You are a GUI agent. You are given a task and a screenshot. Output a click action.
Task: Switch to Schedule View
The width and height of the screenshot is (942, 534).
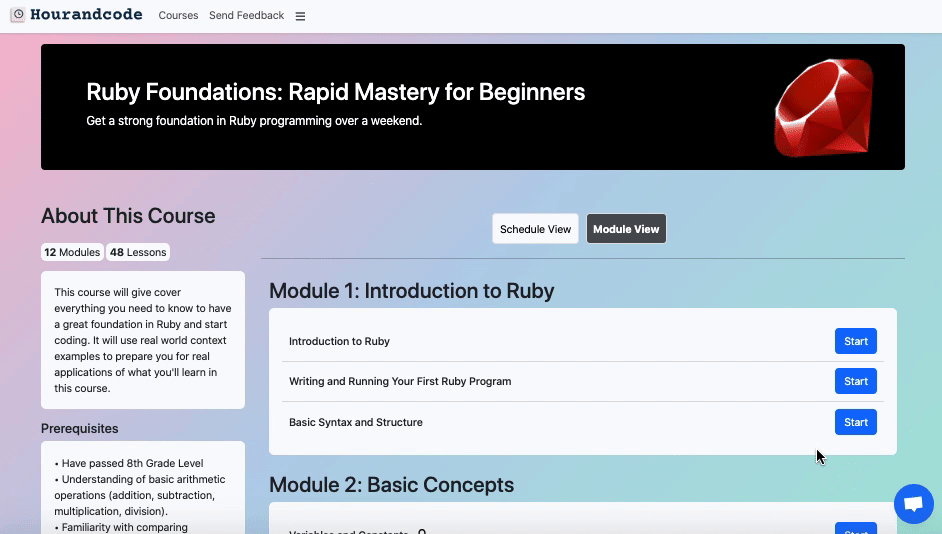[535, 229]
